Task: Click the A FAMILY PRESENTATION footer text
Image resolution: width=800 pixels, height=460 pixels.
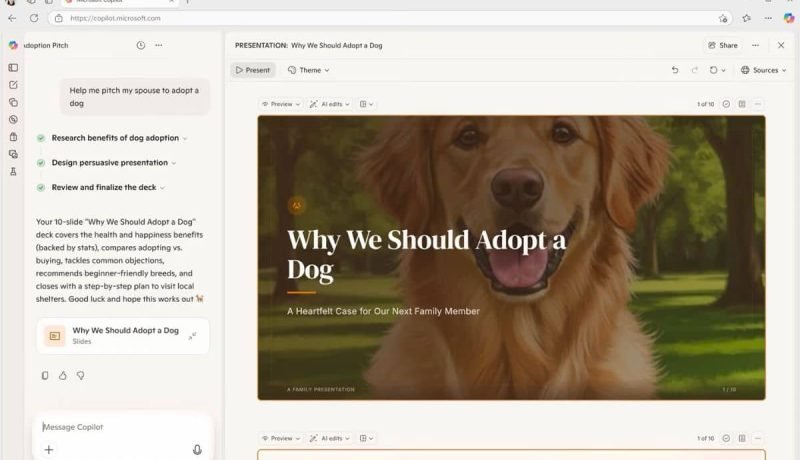Action: [320, 389]
